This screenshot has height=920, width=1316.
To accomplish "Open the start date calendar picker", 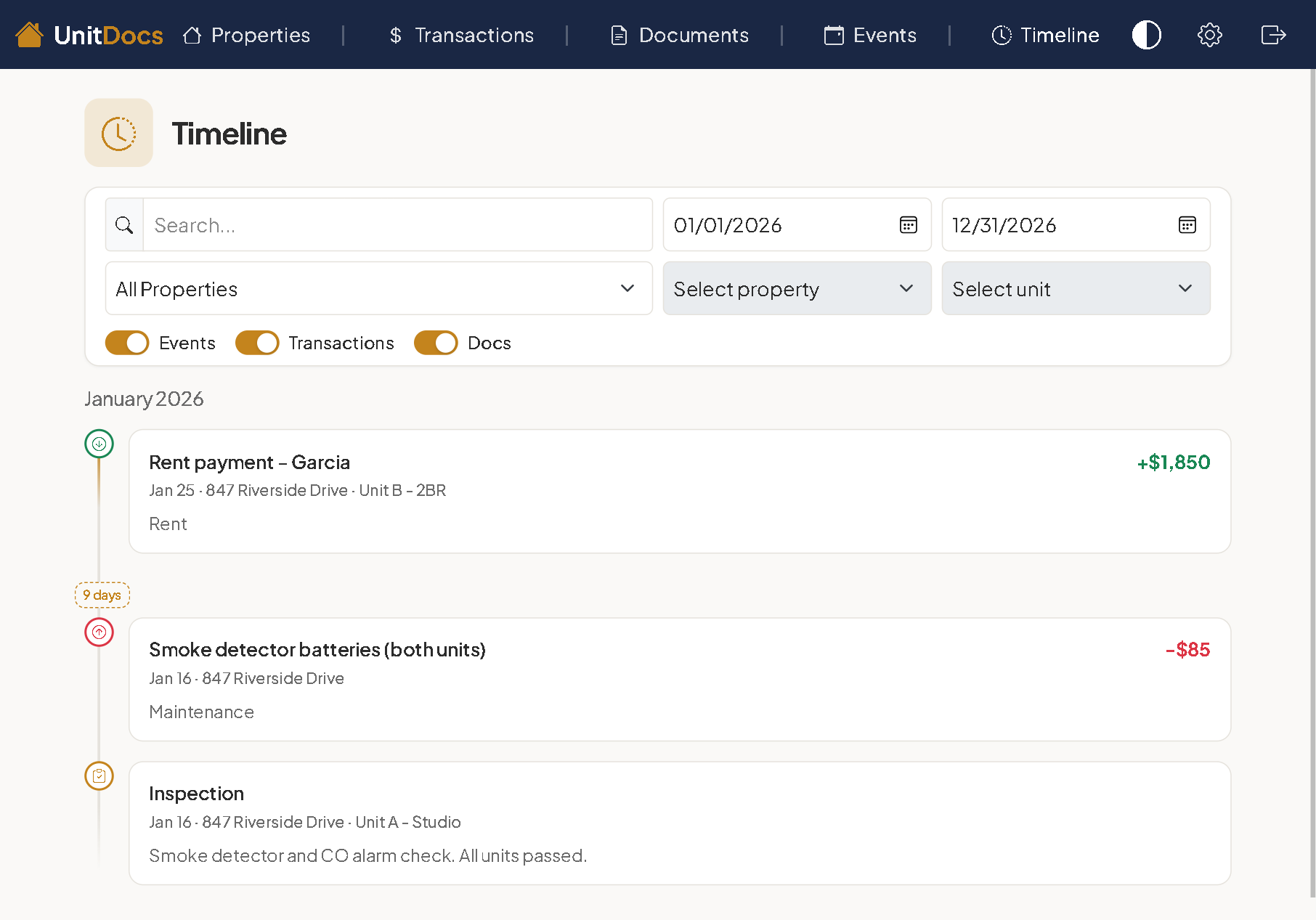I will pyautogui.click(x=909, y=224).
